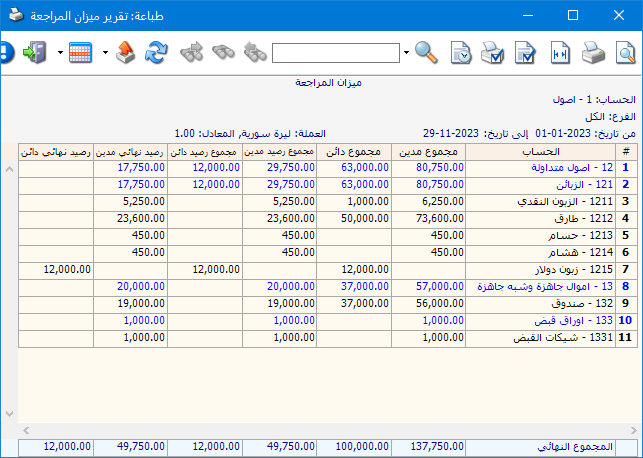Click the مجموع رصيد مدين column header
This screenshot has width=643, height=458.
[x=279, y=152]
